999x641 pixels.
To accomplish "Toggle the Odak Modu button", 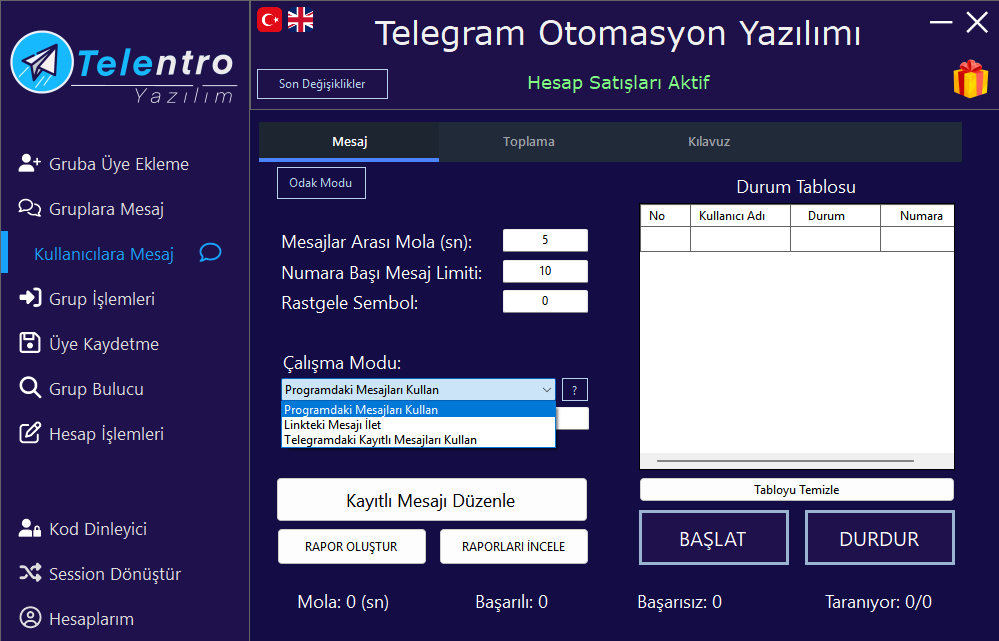I will coord(321,183).
